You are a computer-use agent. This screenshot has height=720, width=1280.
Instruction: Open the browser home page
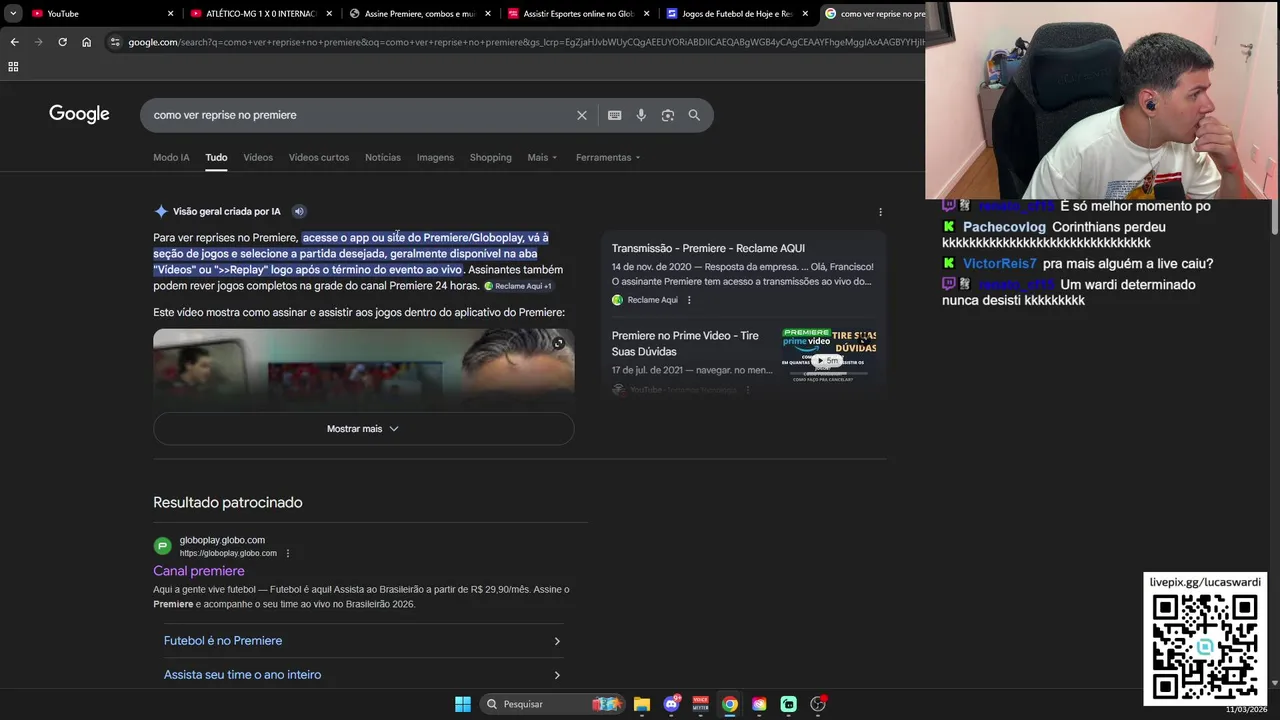point(86,42)
